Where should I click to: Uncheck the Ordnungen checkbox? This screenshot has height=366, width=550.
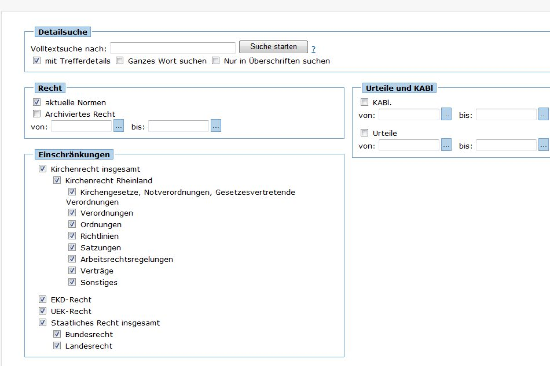[x=72, y=224]
